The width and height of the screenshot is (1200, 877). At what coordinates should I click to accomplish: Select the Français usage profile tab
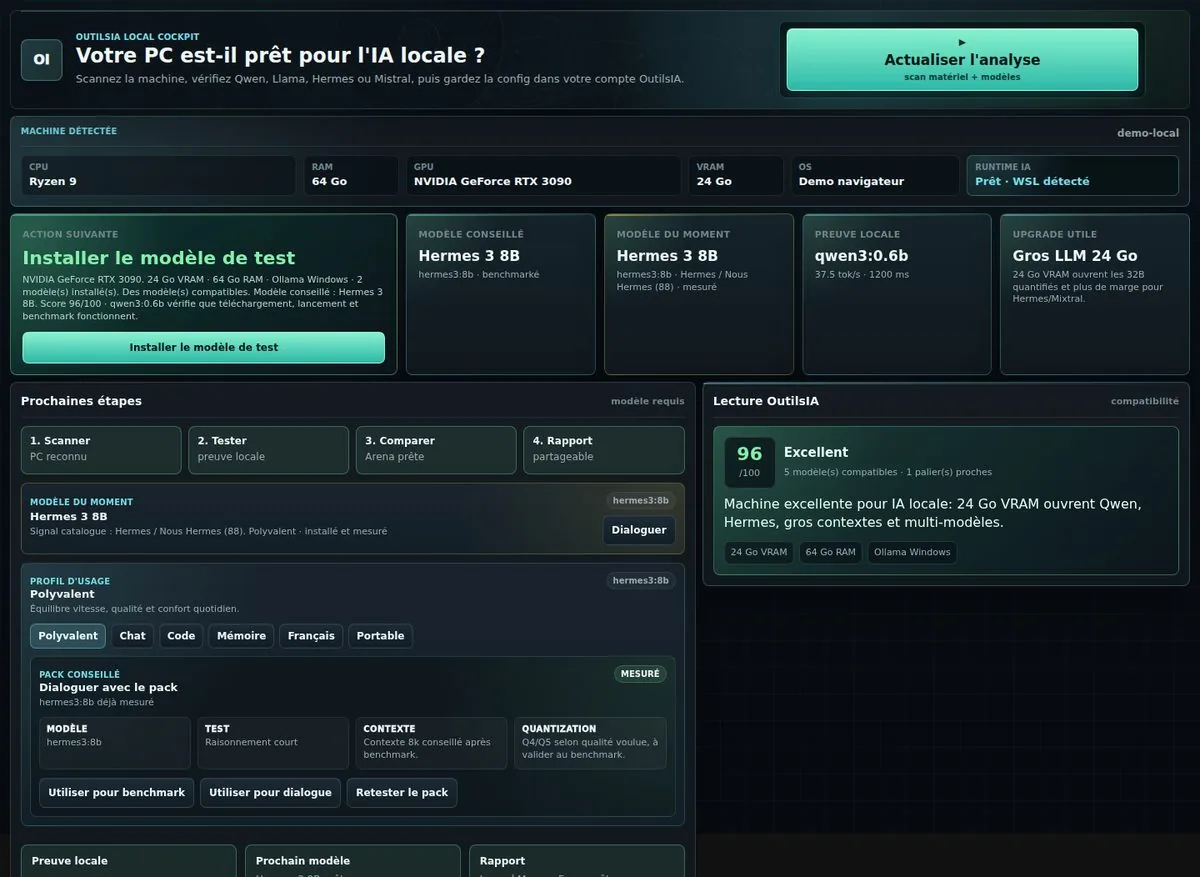click(311, 636)
